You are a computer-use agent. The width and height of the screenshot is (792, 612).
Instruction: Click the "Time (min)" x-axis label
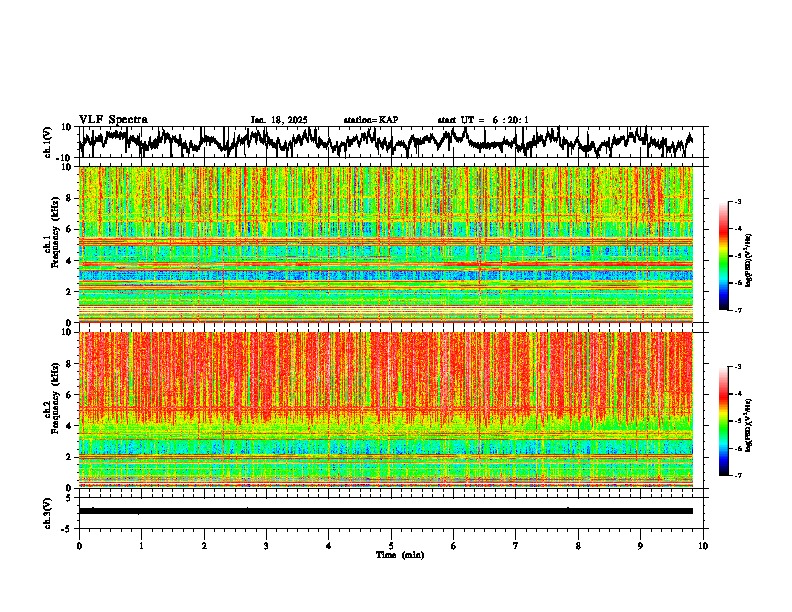click(400, 555)
